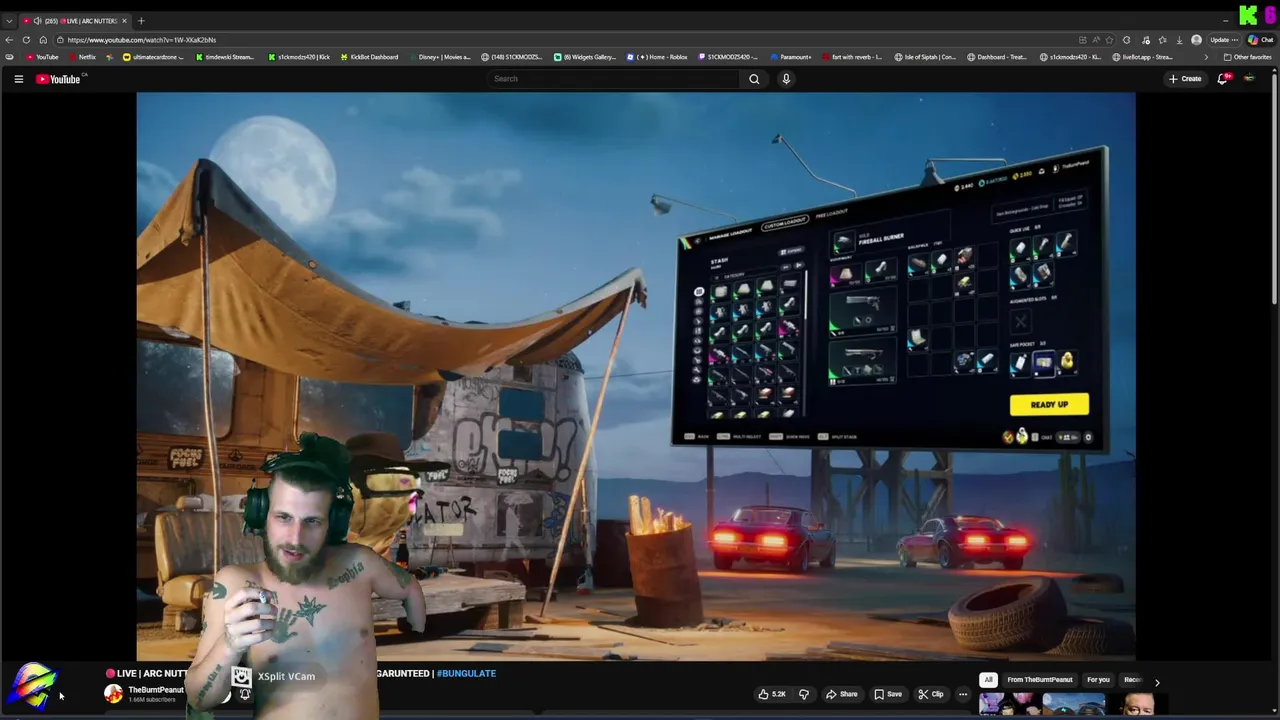
Task: Dislike the video with thumbs-down icon
Action: (803, 694)
